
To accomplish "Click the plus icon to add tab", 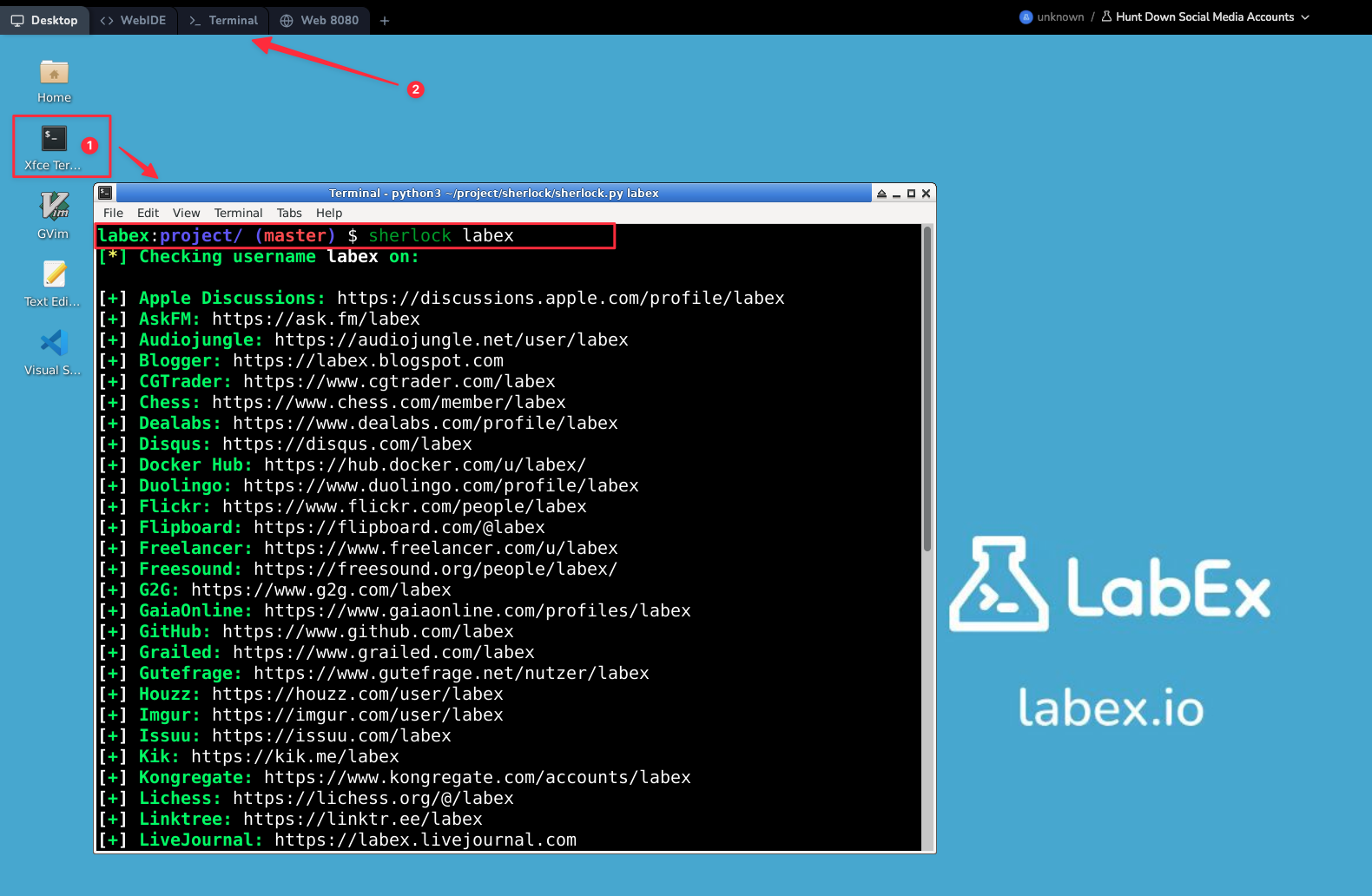I will coord(385,21).
